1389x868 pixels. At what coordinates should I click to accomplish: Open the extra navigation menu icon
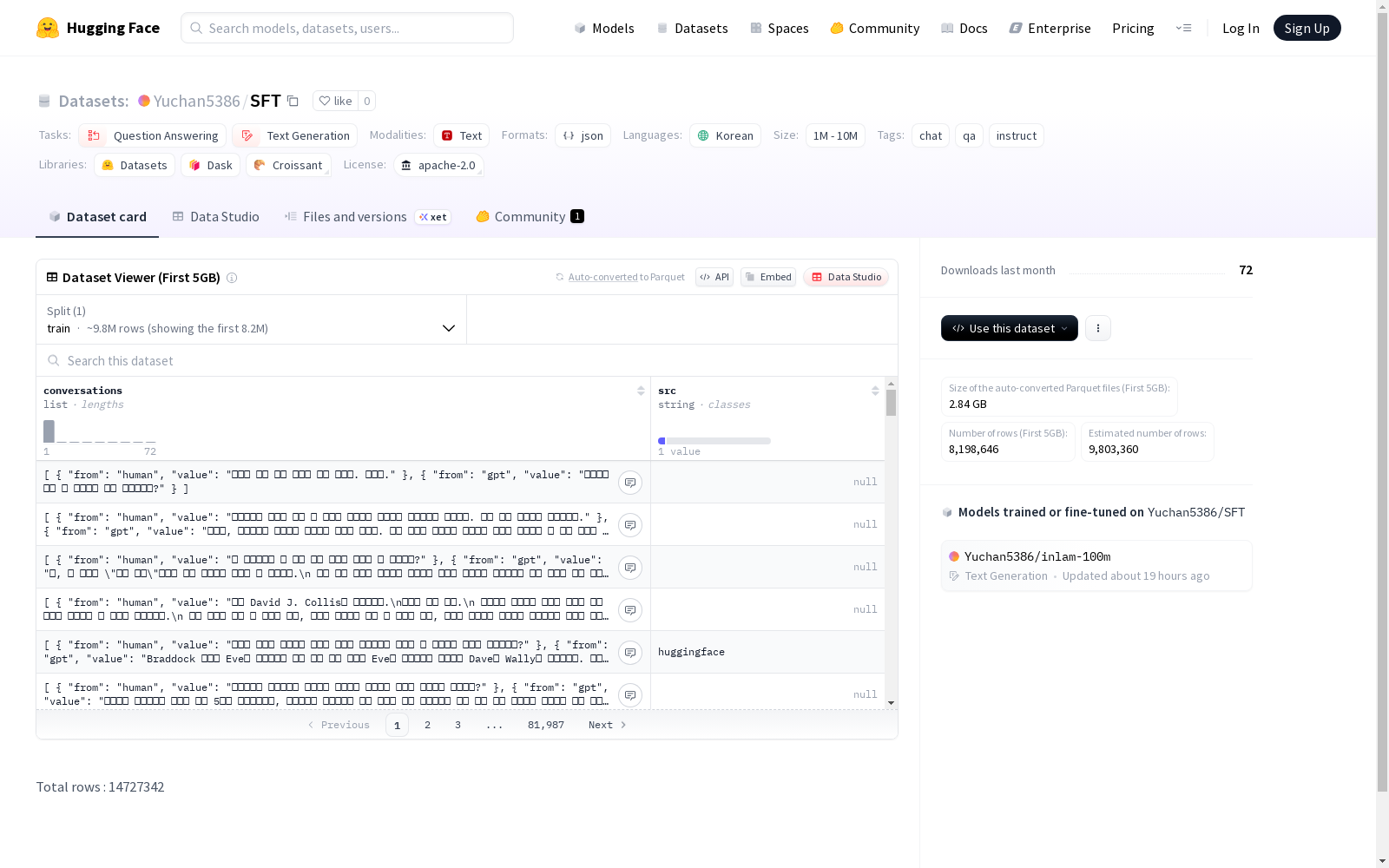(x=1183, y=28)
